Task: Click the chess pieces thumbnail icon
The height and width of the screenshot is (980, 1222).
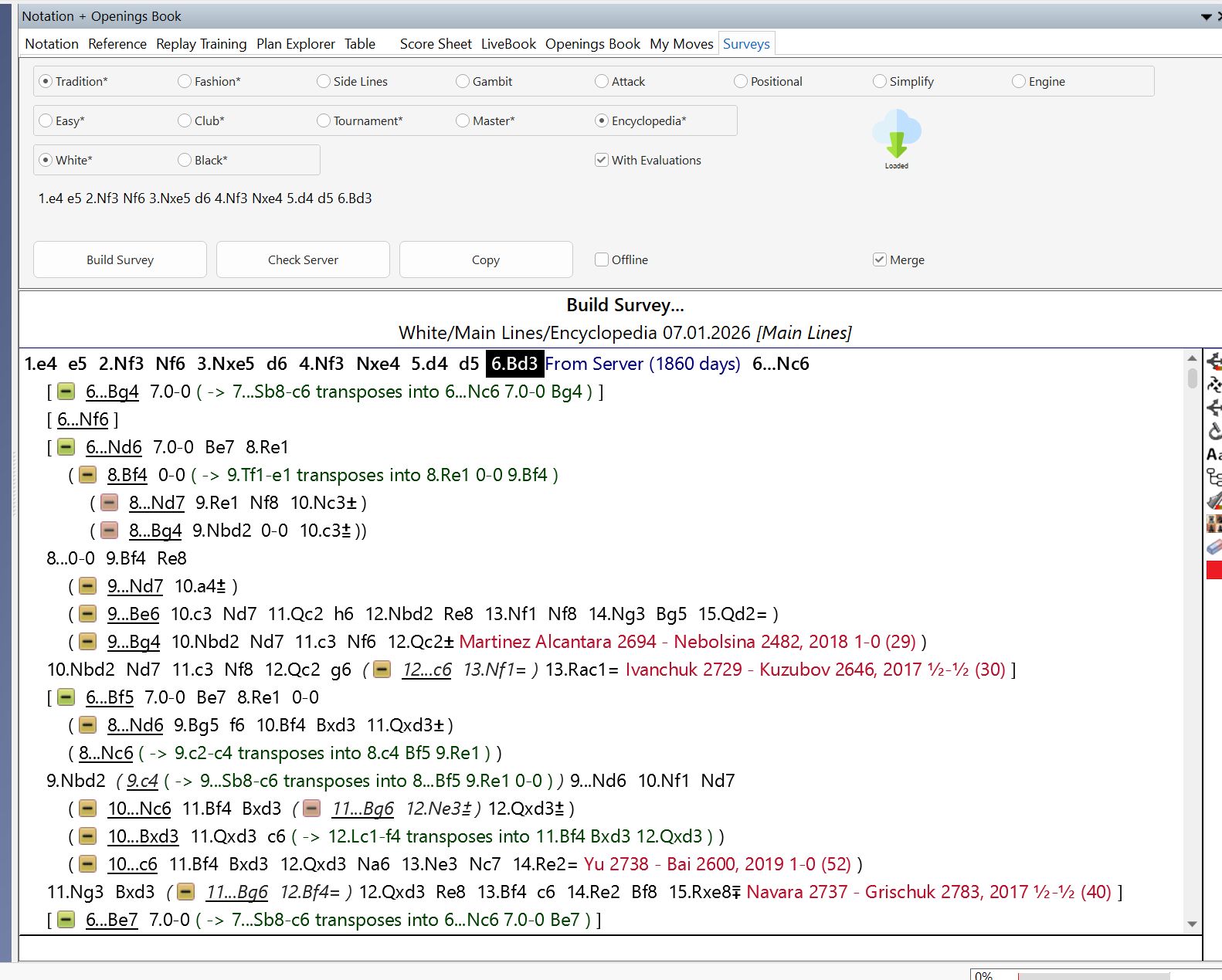Action: click(1214, 524)
